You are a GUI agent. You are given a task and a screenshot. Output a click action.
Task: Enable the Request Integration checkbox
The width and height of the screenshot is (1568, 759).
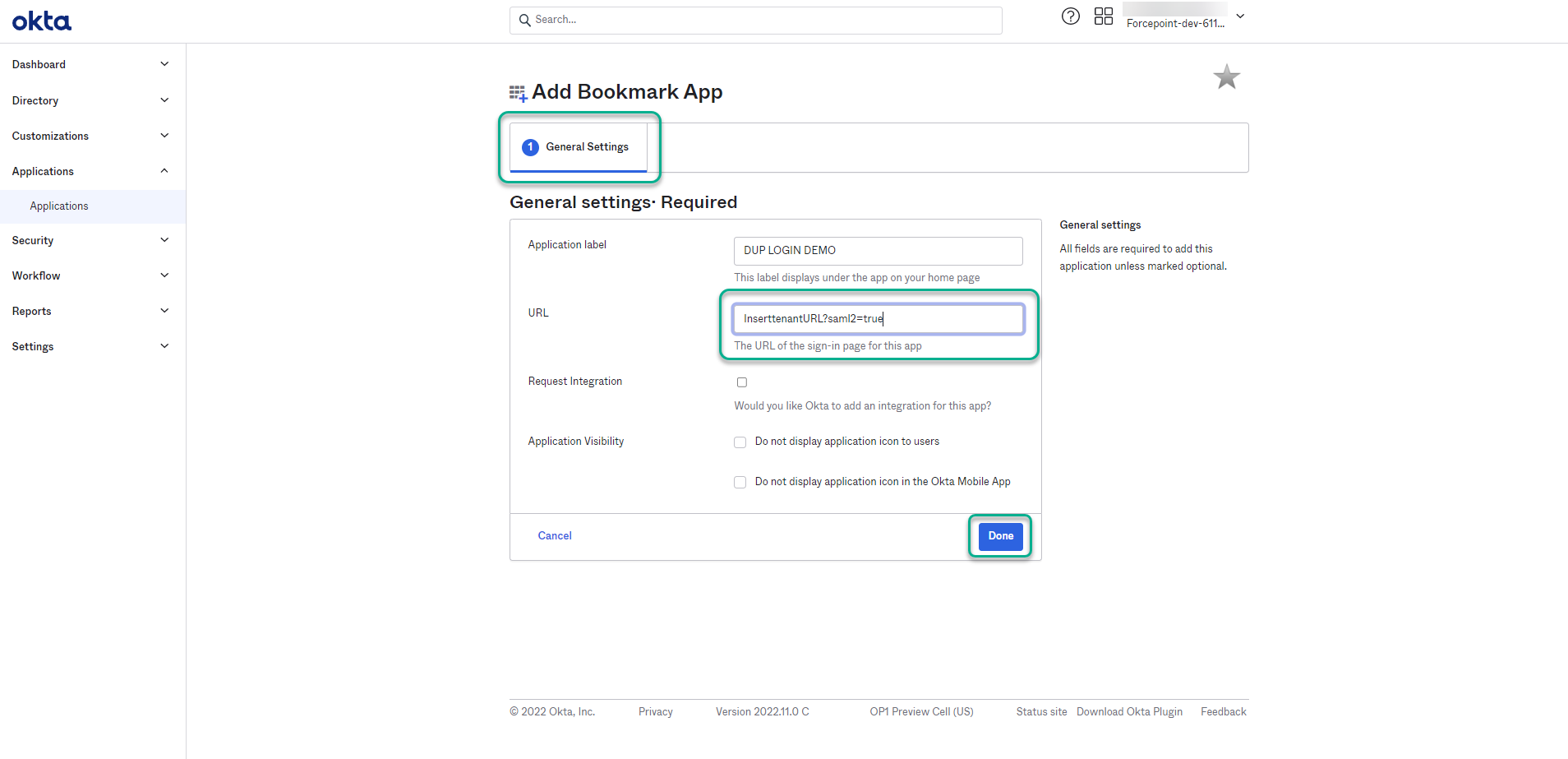pos(741,382)
